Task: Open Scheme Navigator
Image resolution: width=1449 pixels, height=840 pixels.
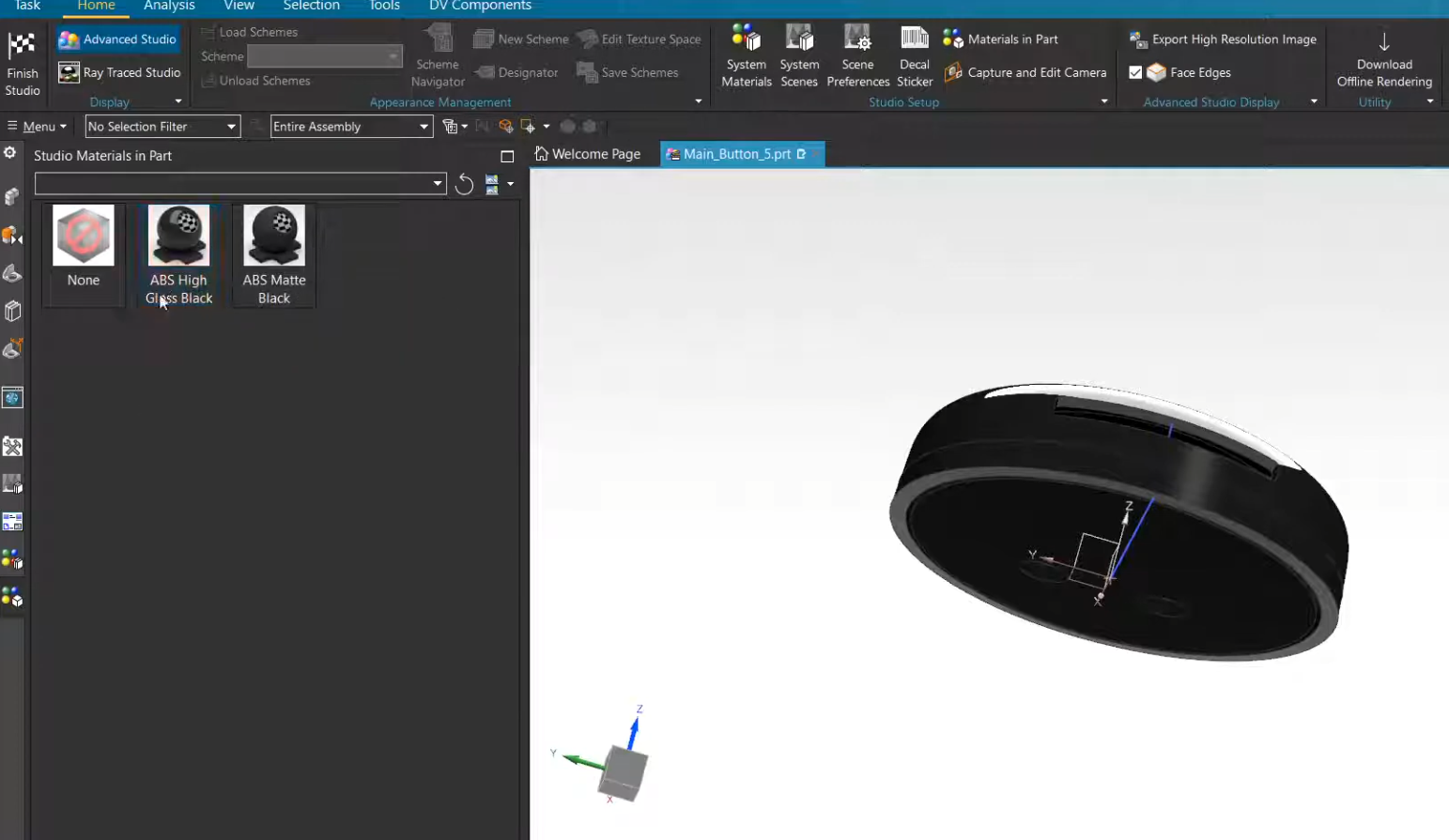Action: (438, 56)
